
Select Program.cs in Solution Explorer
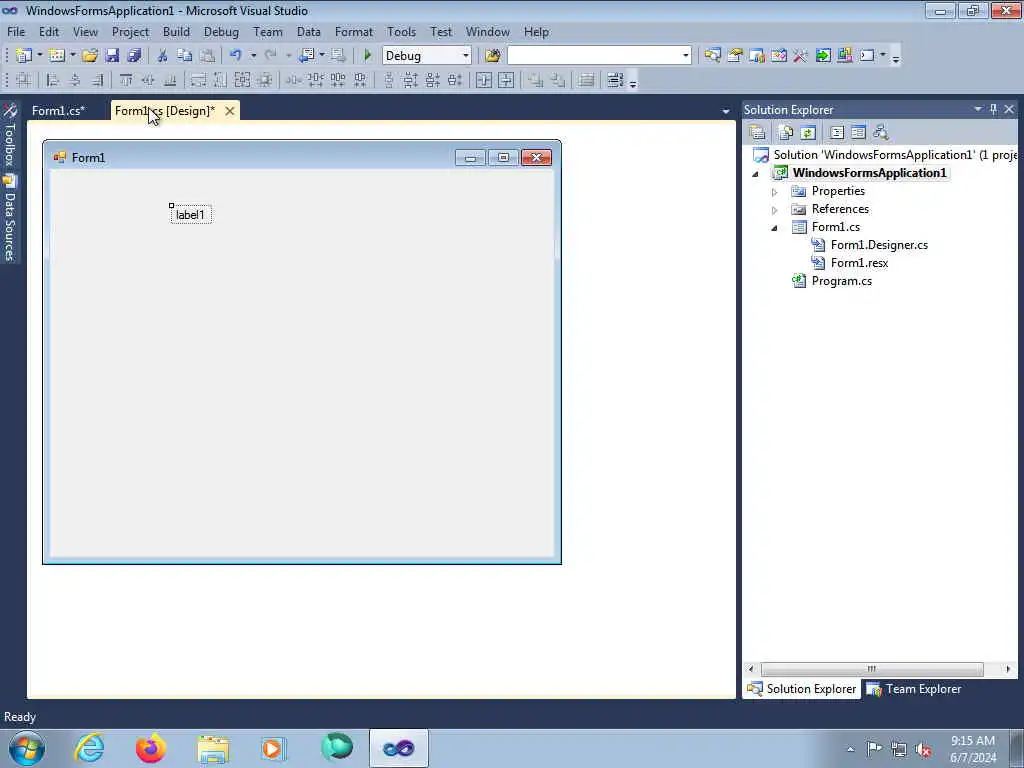click(x=841, y=281)
